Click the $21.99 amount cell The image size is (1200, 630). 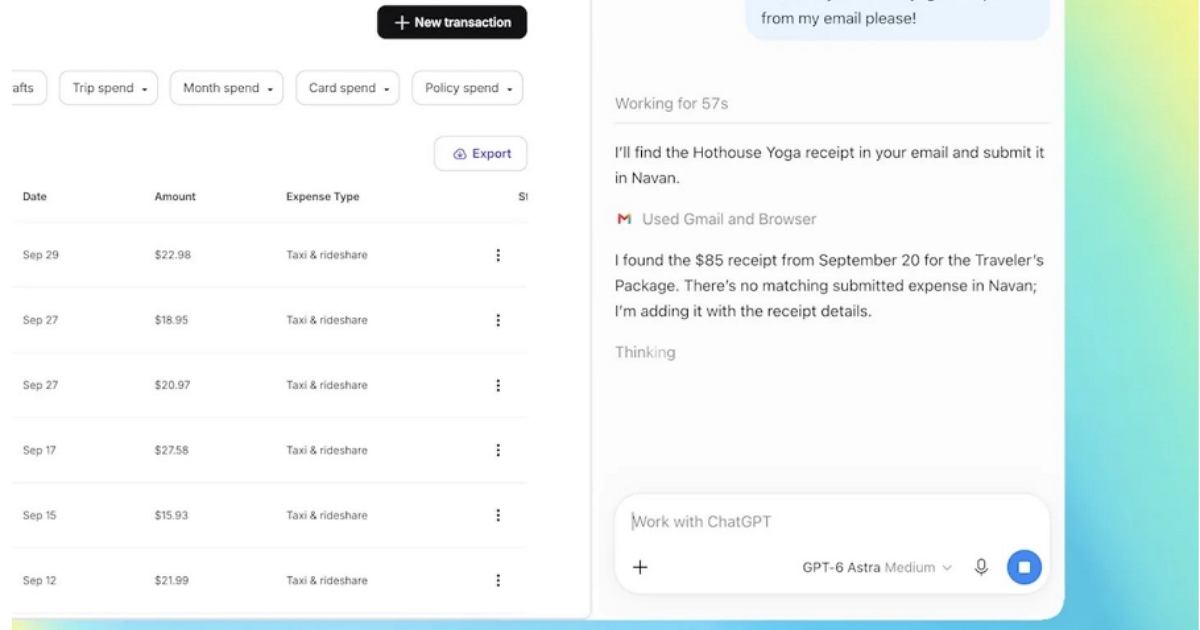coord(171,580)
